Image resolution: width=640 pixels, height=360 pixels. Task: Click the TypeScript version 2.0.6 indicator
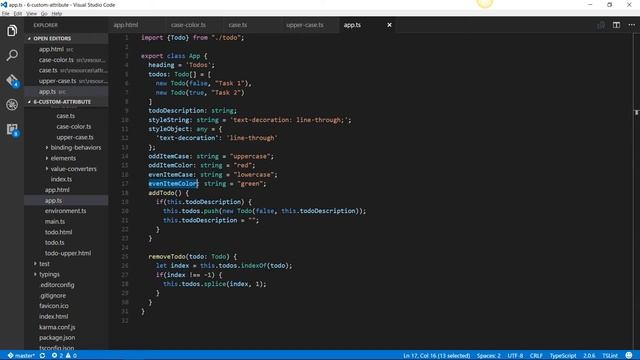pyautogui.click(x=589, y=356)
